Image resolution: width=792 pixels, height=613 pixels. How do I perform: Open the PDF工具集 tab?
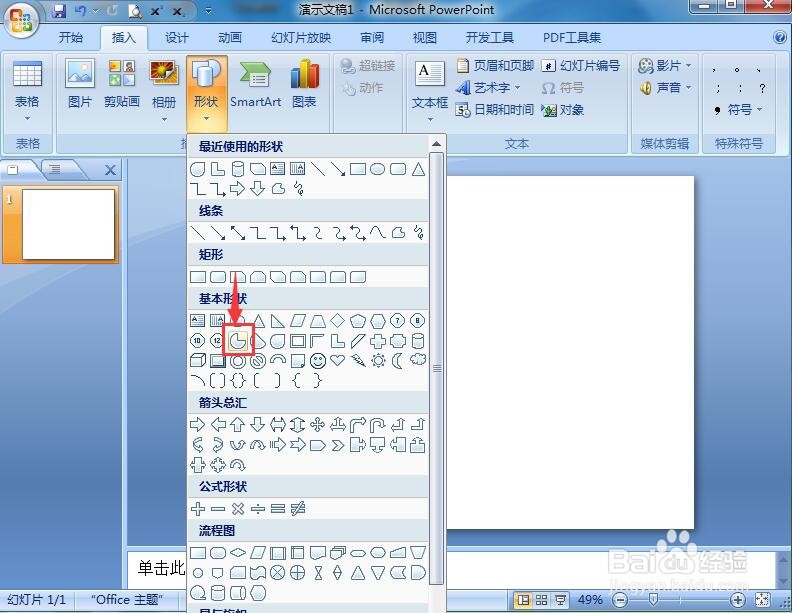572,37
